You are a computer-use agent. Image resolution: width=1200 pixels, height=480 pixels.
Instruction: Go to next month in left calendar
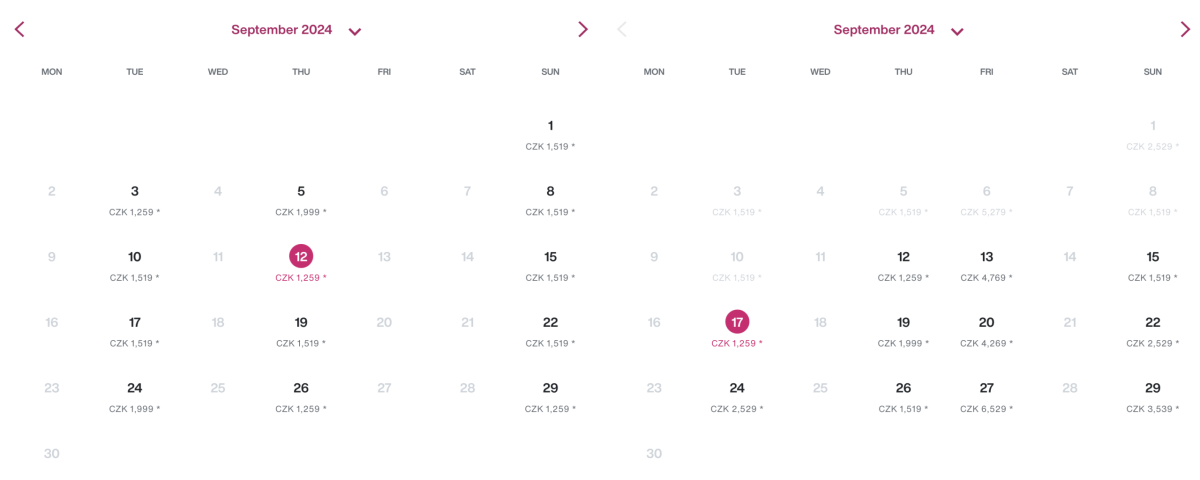point(583,30)
